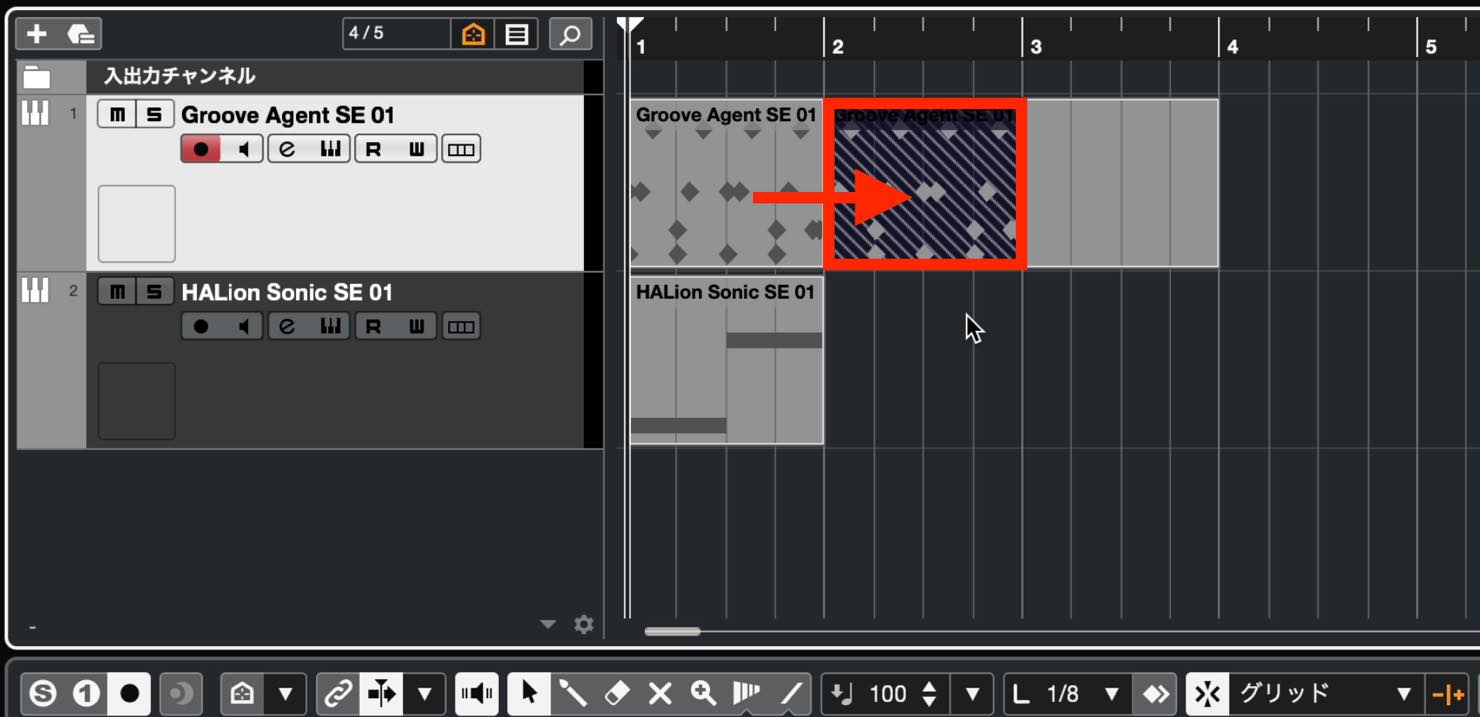Image resolution: width=1480 pixels, height=717 pixels.
Task: Select the Mute X tool
Action: pyautogui.click(x=660, y=692)
